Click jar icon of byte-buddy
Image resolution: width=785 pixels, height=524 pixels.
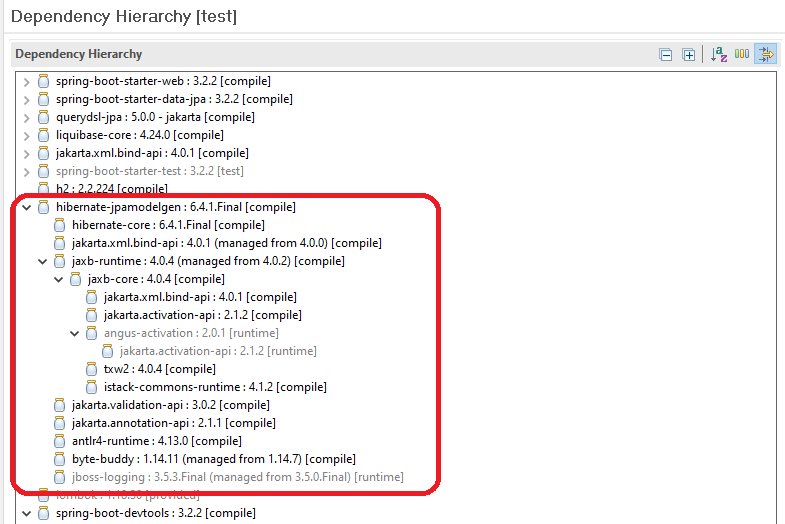[x=60, y=459]
